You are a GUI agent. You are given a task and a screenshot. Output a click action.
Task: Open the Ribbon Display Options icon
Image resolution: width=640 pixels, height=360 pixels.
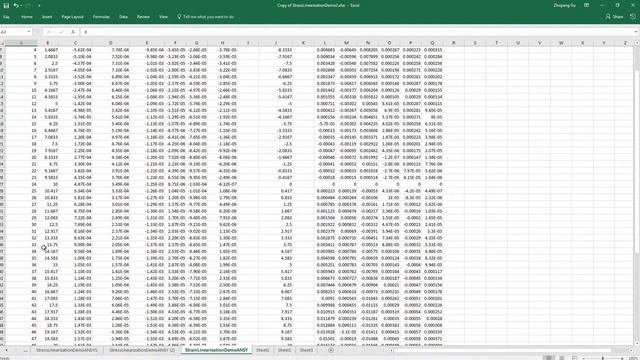[x=586, y=5]
